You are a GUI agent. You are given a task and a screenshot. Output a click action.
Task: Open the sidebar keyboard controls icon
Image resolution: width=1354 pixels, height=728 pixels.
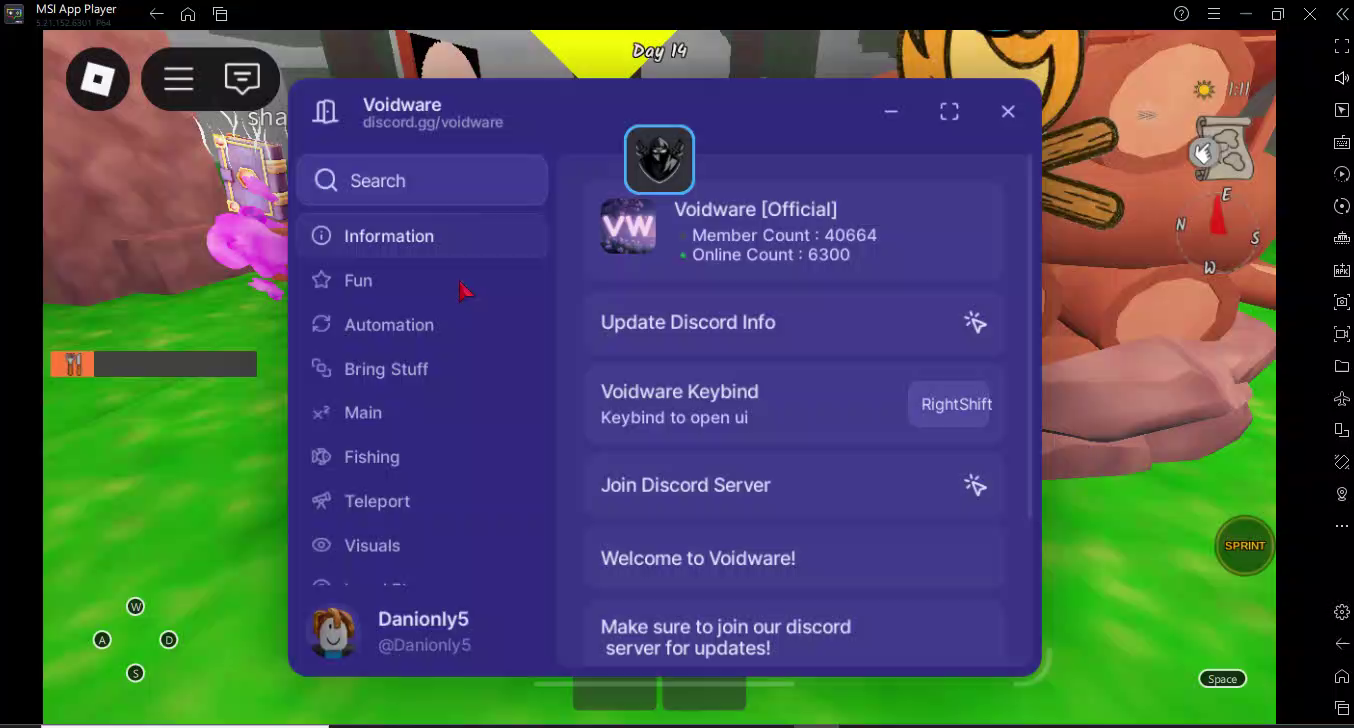click(1342, 142)
